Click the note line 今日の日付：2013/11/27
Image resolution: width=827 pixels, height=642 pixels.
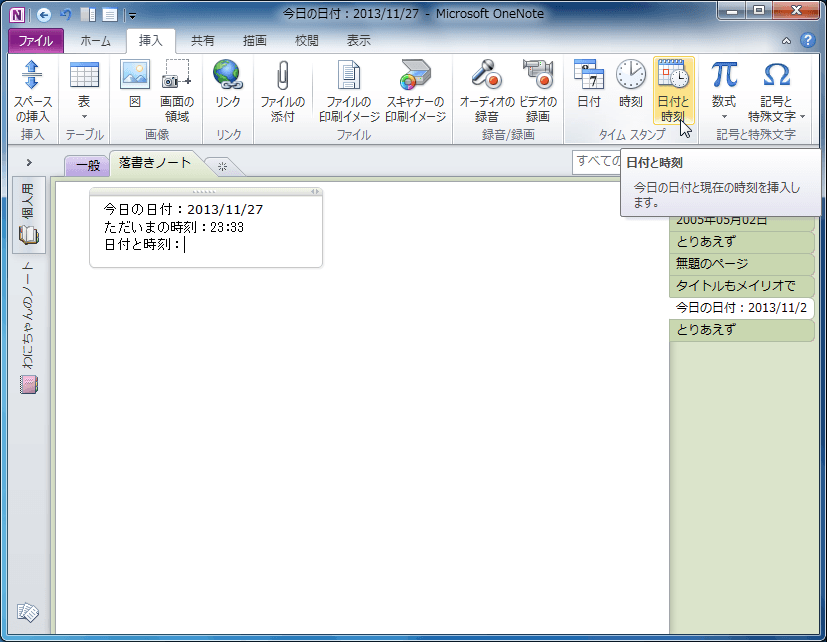pyautogui.click(x=183, y=209)
